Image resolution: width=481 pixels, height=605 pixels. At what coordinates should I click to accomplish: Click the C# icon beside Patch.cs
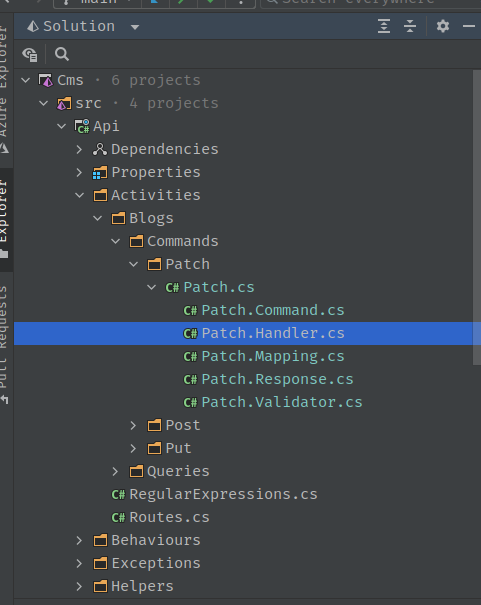coord(172,287)
